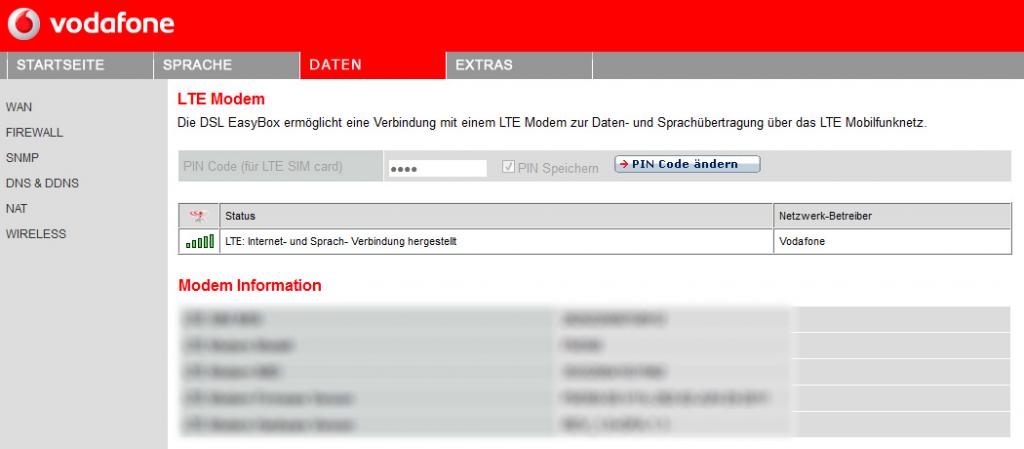The image size is (1024, 449).
Task: Click the Status column header
Action: coord(496,216)
